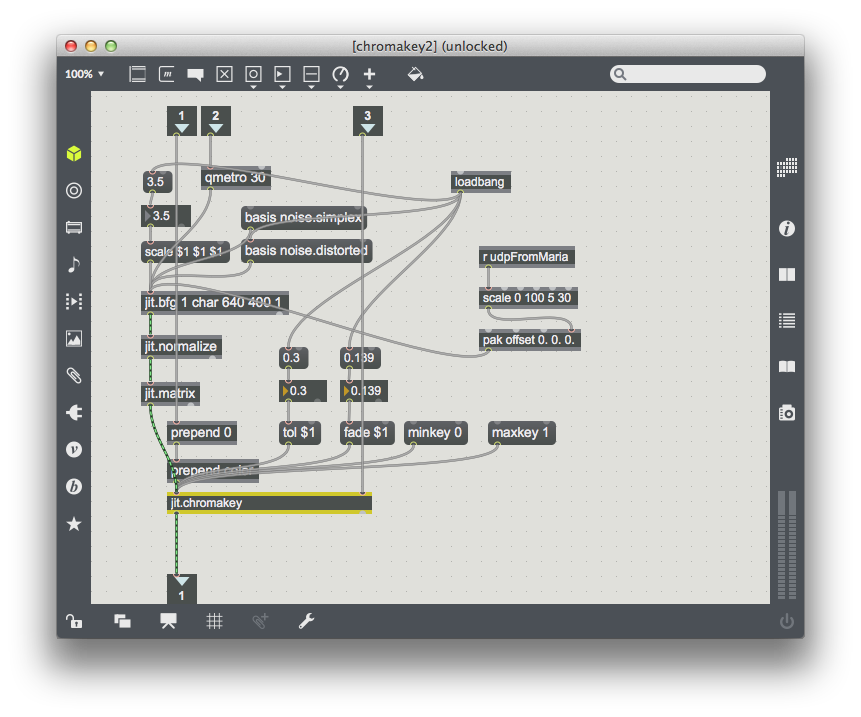Click the search field in the toolbar
Viewport: 861px width, 717px height.
pyautogui.click(x=688, y=74)
